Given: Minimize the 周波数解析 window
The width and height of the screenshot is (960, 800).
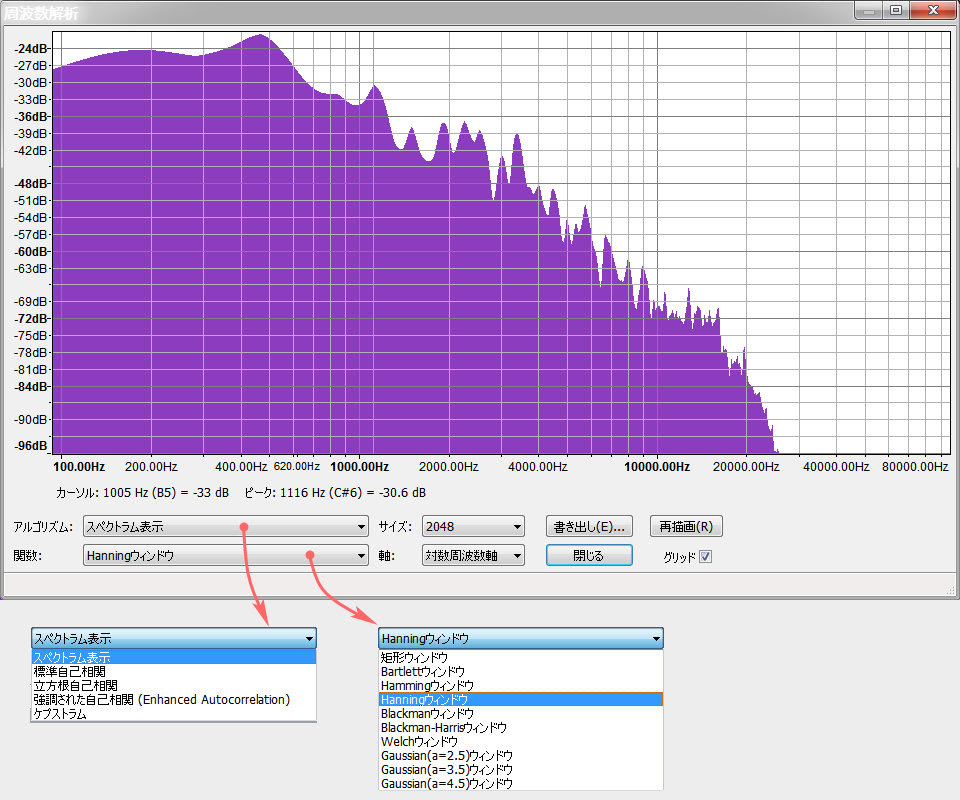Looking at the screenshot, I should pyautogui.click(x=868, y=10).
